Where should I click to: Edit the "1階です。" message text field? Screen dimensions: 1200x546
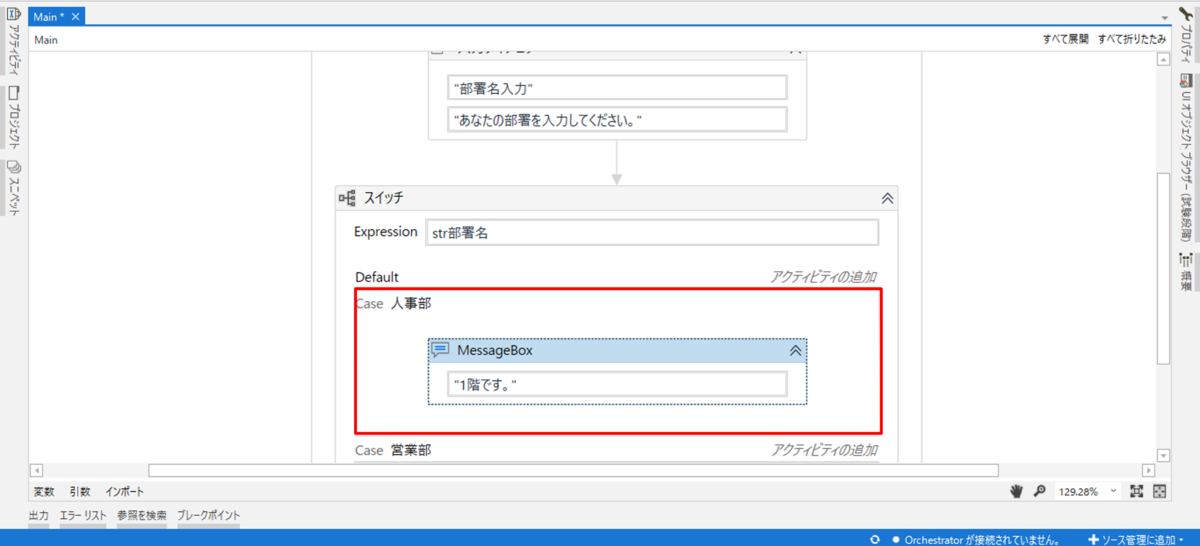point(618,384)
